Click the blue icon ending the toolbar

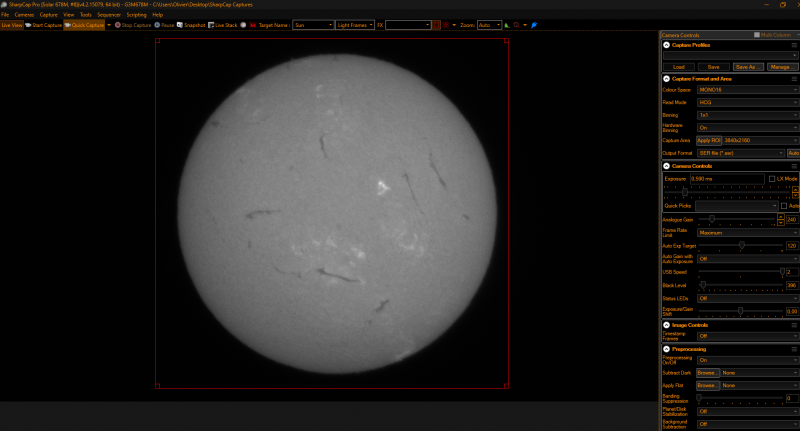[534, 25]
